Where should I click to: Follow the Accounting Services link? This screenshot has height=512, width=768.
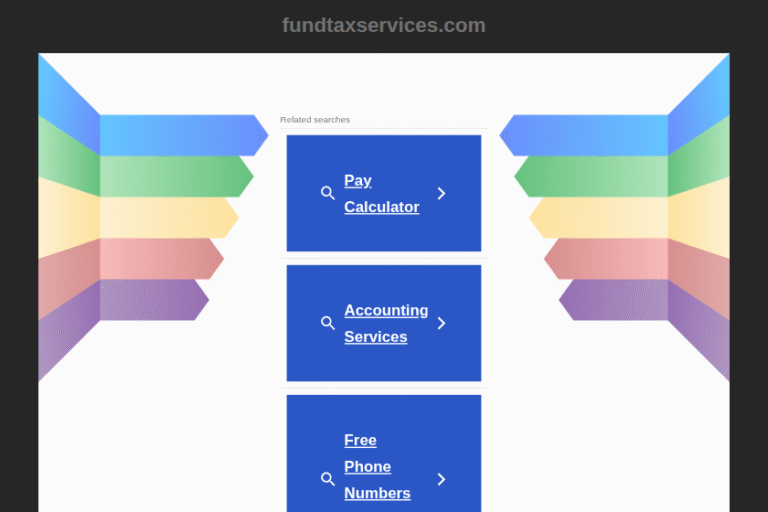point(385,323)
